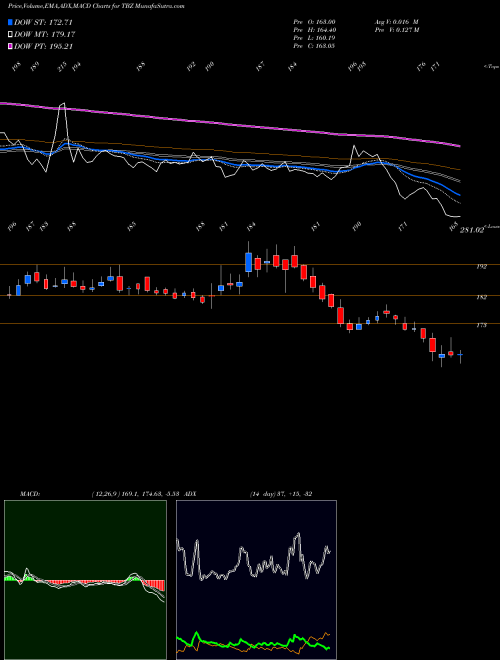Open the green MACD histogram panel

[x=85, y=580]
